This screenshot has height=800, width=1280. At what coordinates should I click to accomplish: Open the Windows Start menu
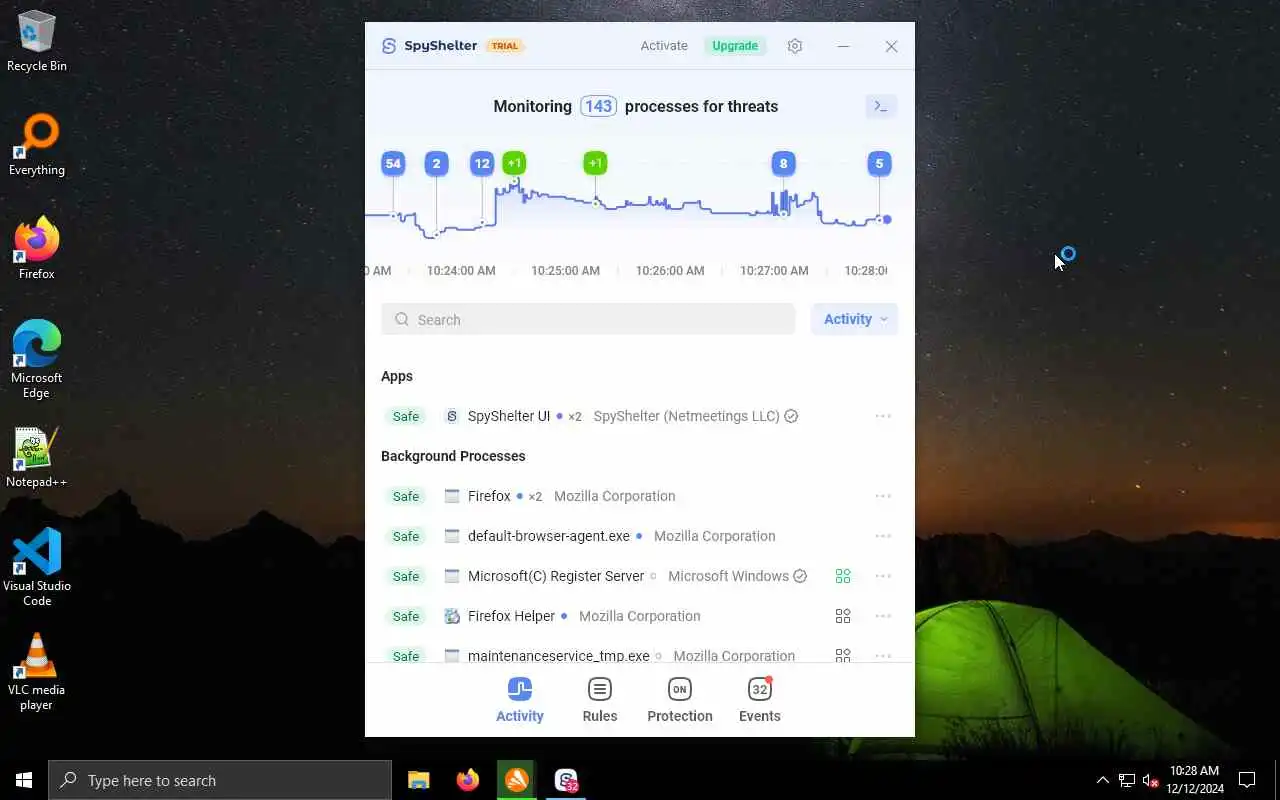[x=24, y=780]
